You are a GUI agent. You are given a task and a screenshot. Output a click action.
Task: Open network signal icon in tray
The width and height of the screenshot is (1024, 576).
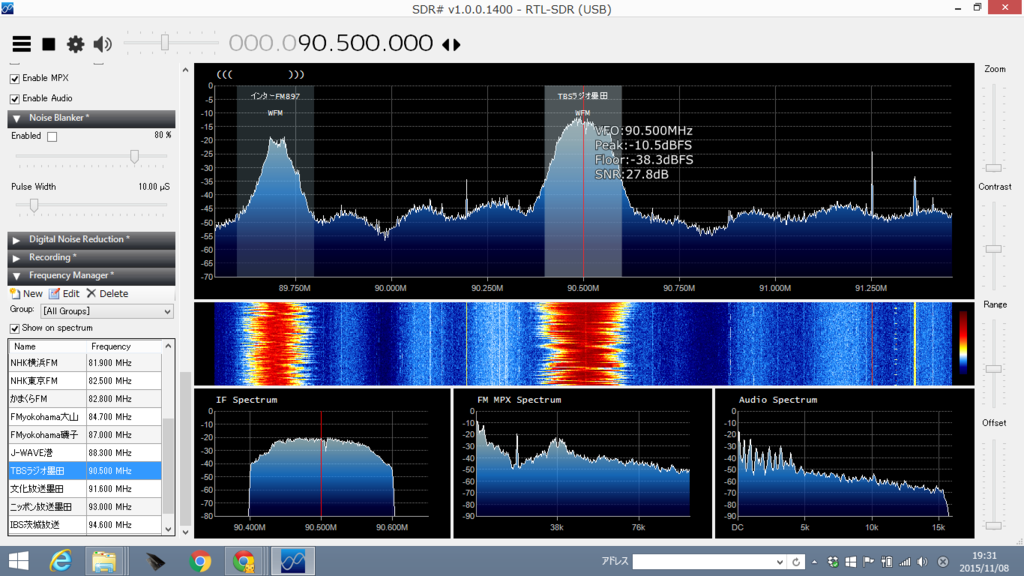(x=904, y=562)
